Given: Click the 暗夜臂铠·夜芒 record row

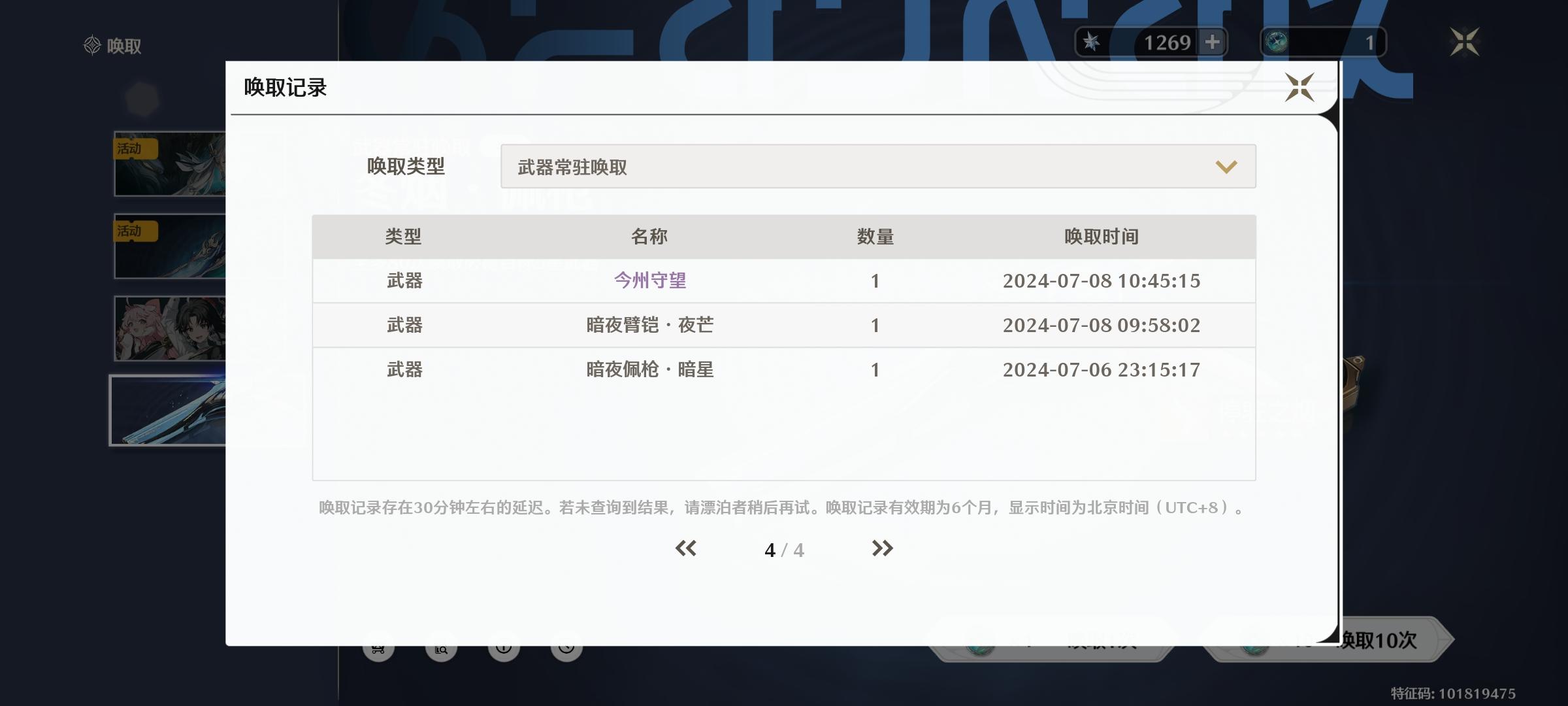Looking at the screenshot, I should pyautogui.click(x=649, y=326).
